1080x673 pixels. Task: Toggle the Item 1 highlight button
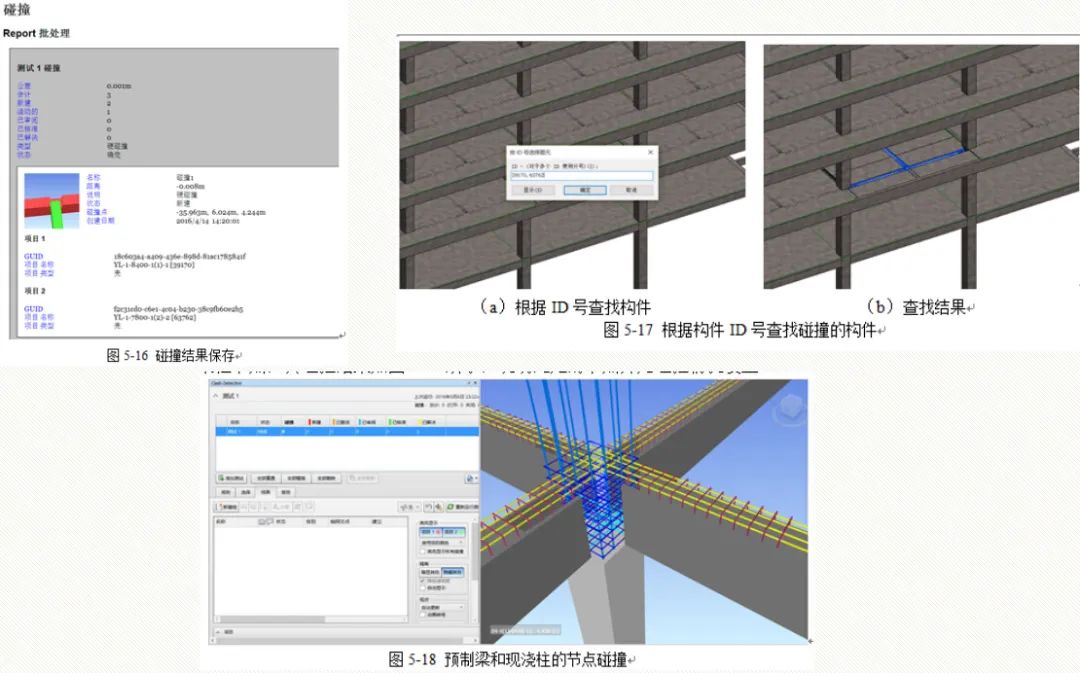(x=430, y=532)
